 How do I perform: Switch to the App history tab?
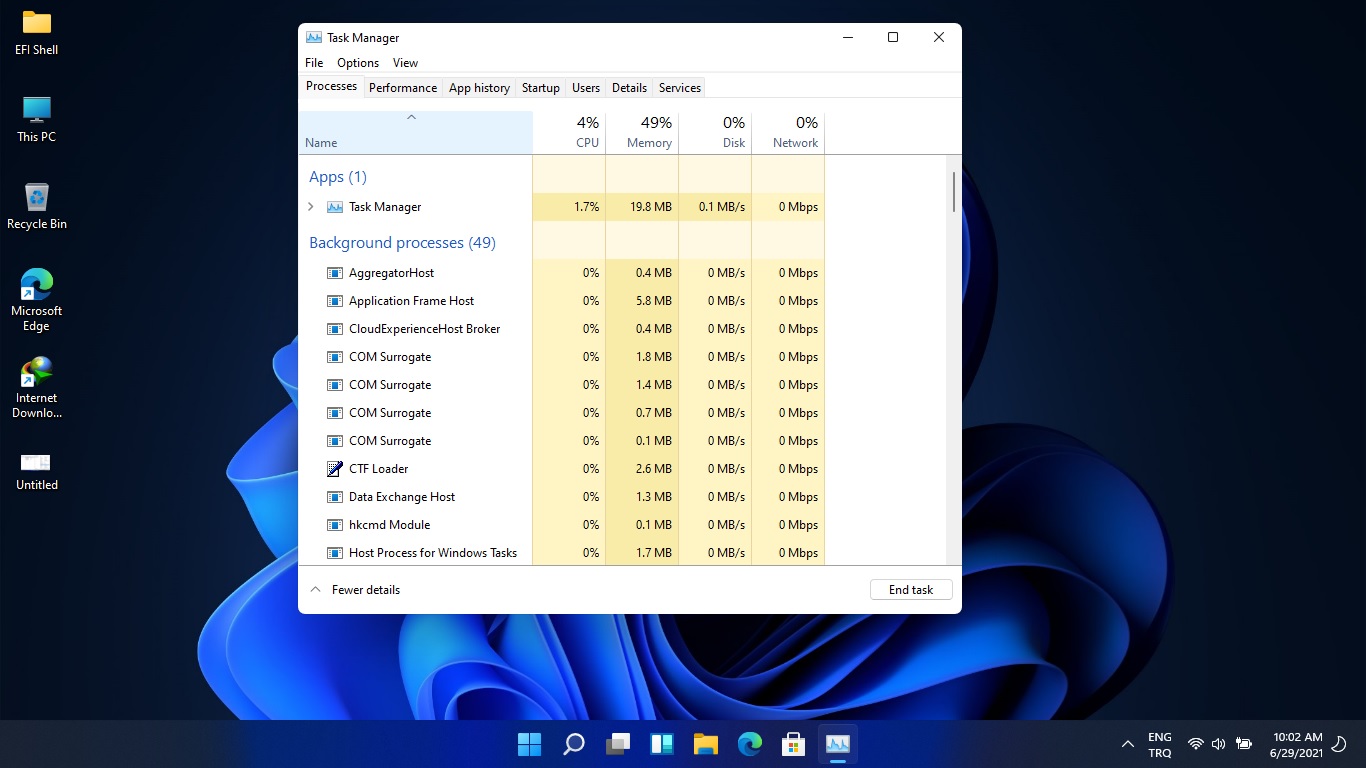(x=479, y=88)
